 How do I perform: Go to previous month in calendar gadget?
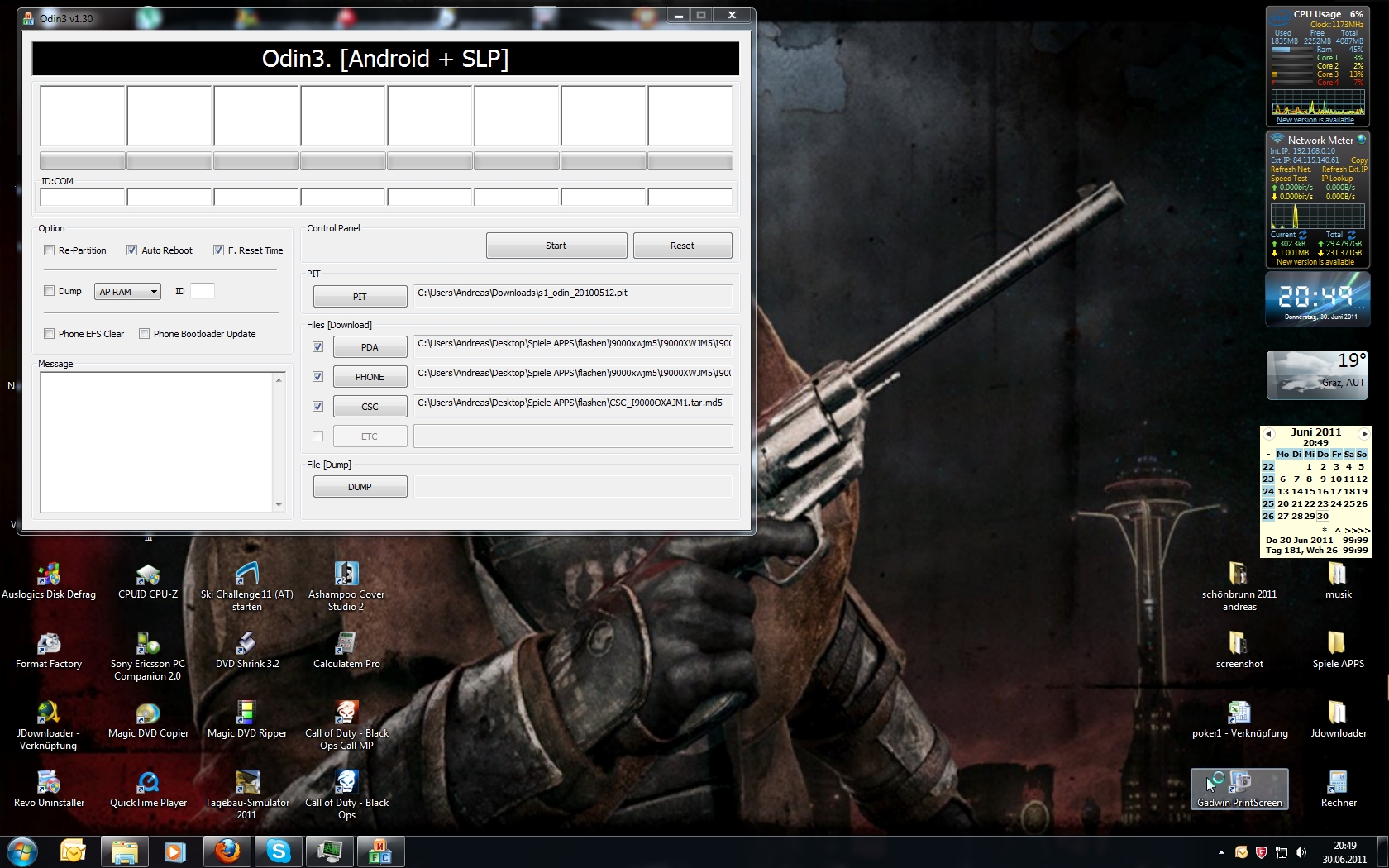tap(1268, 434)
